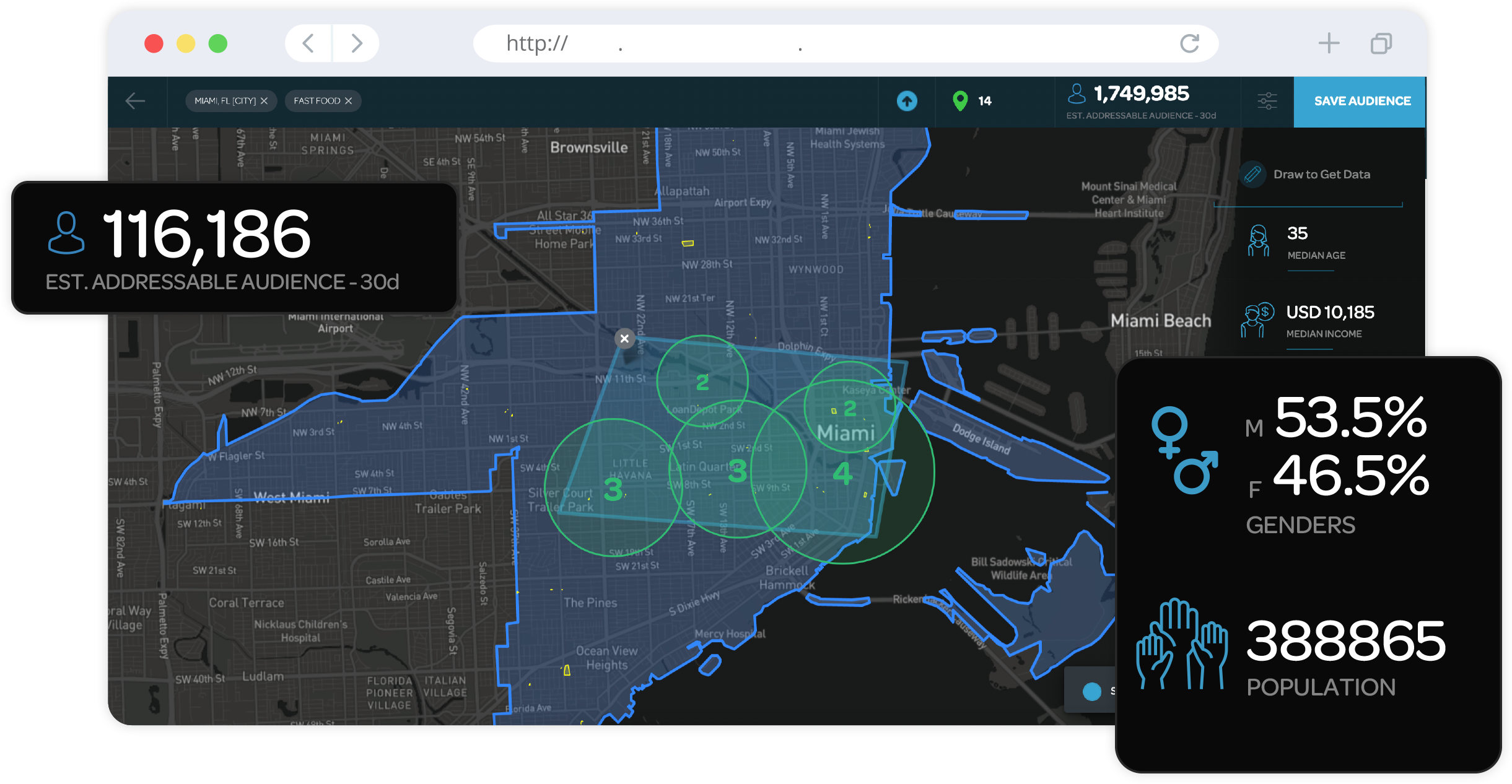Viewport: 1512px width, 784px height.
Task: Click the blue upload arrow icon
Action: pos(907,101)
